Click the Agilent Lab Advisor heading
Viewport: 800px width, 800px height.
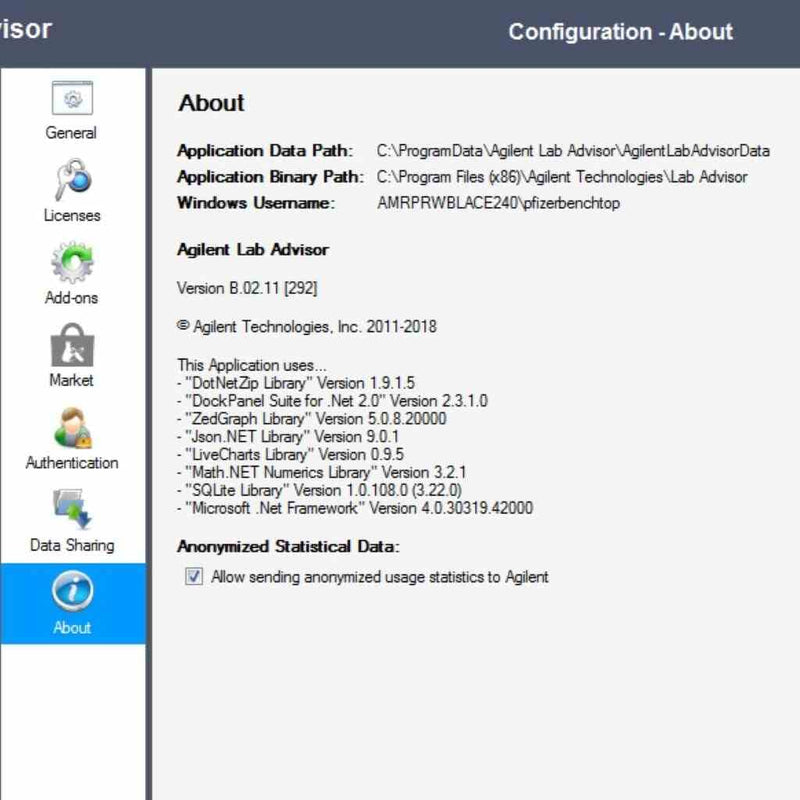click(x=253, y=249)
